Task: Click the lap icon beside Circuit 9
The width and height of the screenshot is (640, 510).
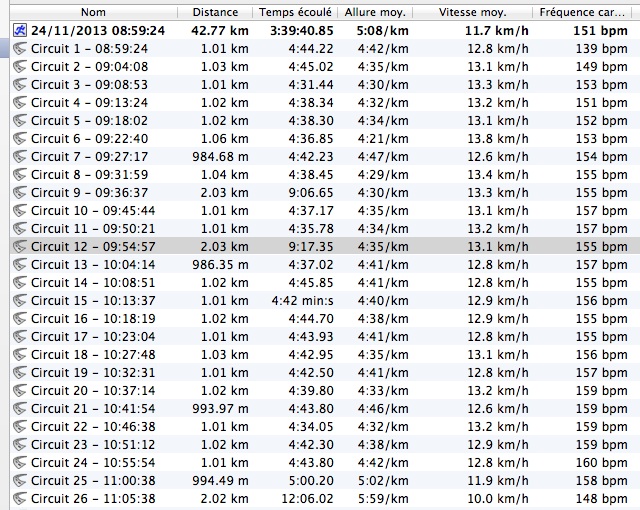Action: 20,193
